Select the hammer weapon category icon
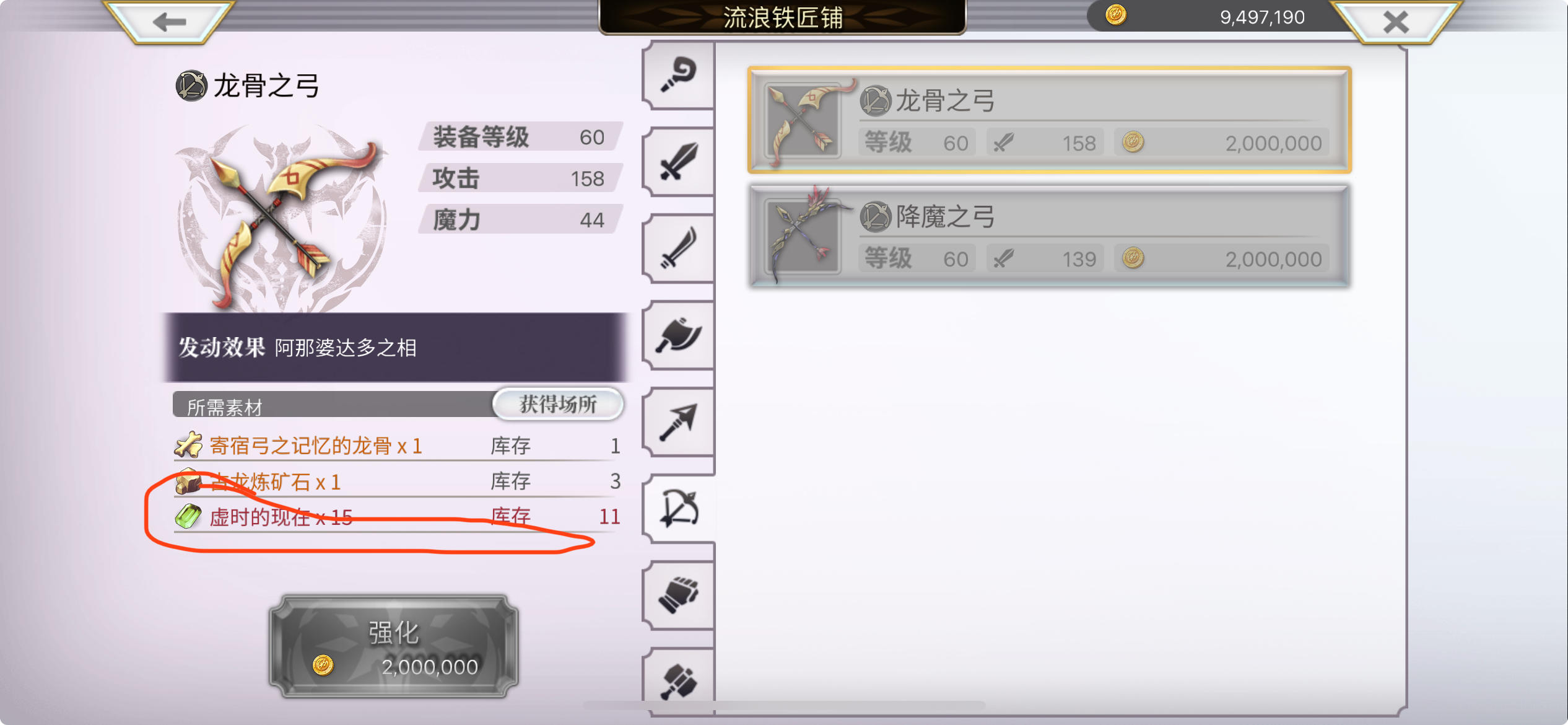 click(x=679, y=682)
